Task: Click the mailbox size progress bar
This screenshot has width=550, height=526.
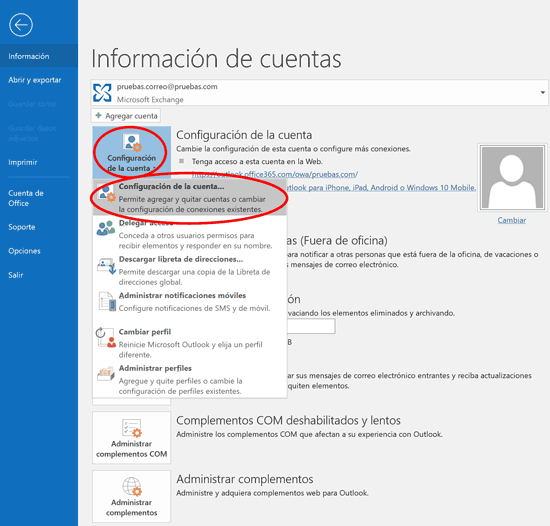Action: pyautogui.click(x=311, y=326)
